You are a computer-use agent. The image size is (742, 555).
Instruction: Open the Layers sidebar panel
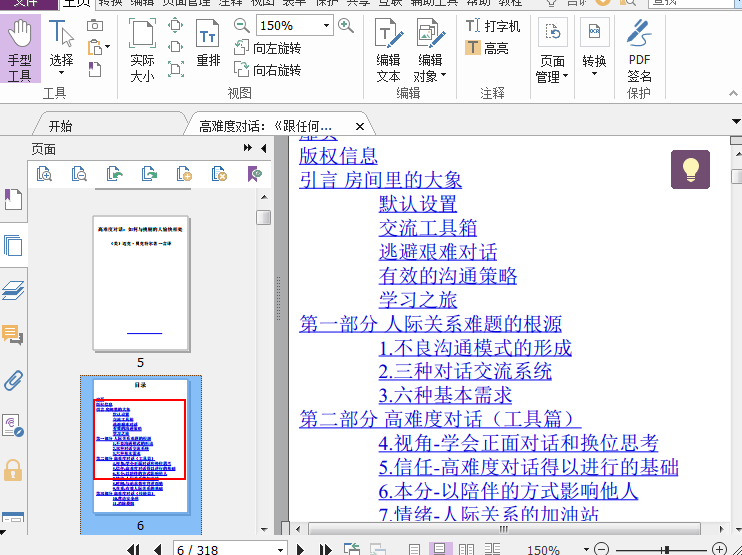point(13,290)
